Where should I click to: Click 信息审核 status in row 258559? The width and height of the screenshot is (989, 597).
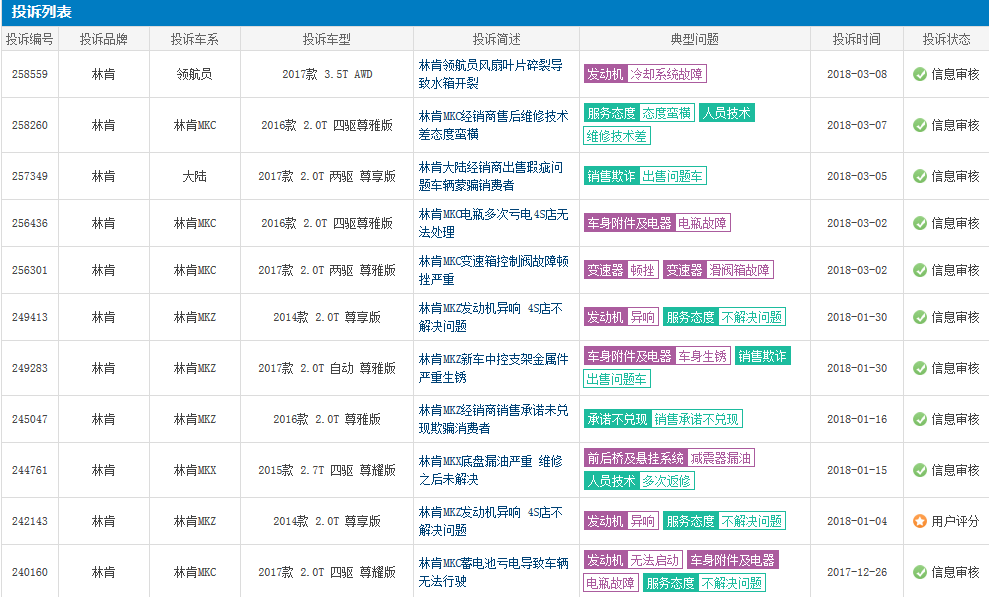click(955, 74)
